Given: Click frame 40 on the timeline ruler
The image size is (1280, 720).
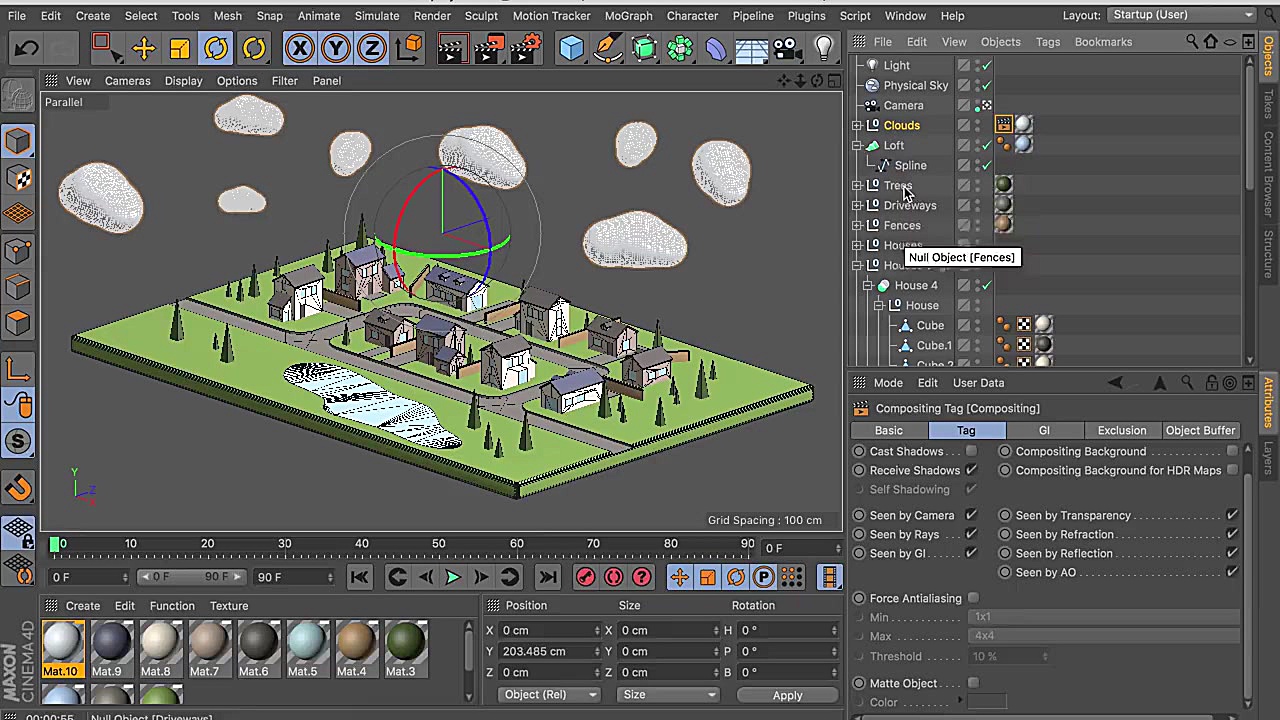Looking at the screenshot, I should [361, 543].
